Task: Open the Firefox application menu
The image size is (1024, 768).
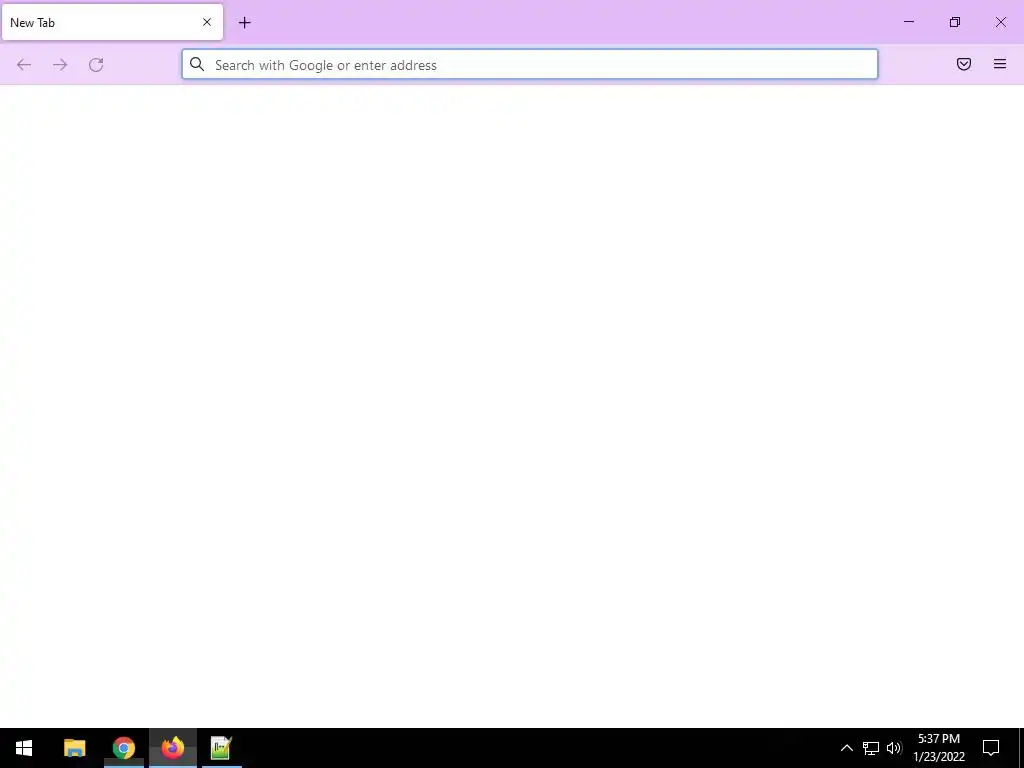Action: tap(1000, 64)
